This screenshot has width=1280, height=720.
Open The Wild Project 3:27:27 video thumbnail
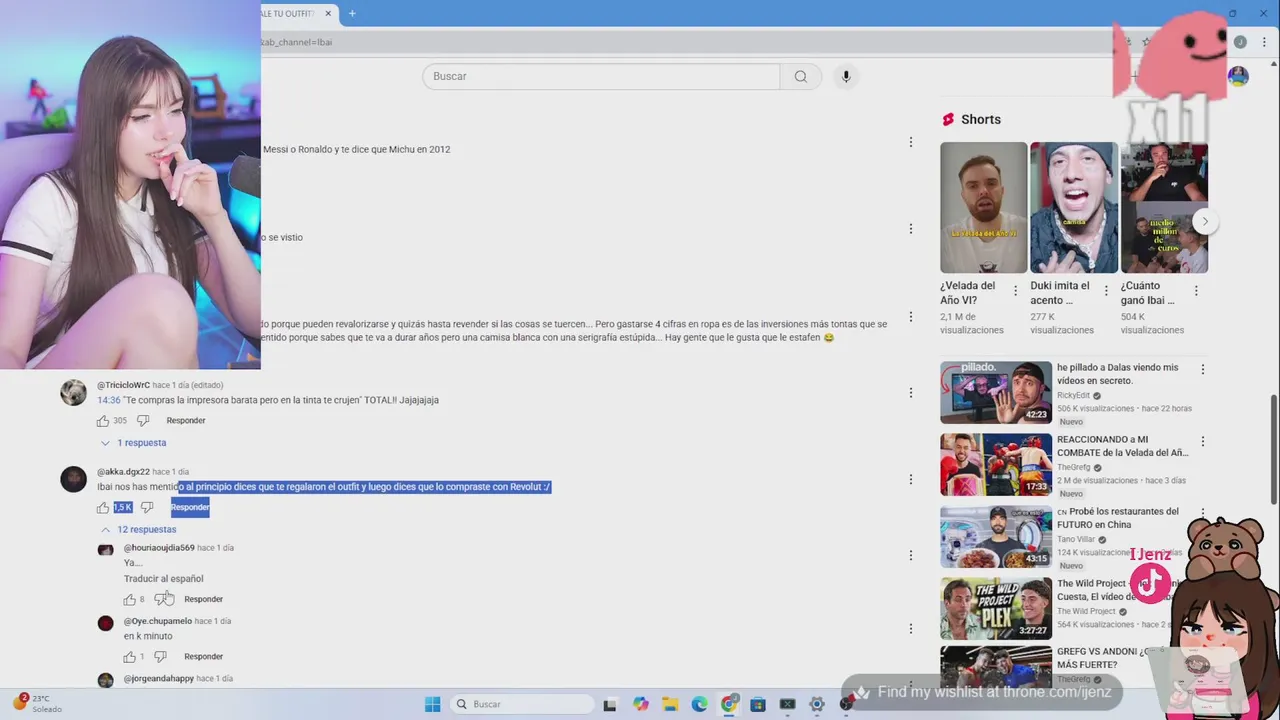pos(996,609)
